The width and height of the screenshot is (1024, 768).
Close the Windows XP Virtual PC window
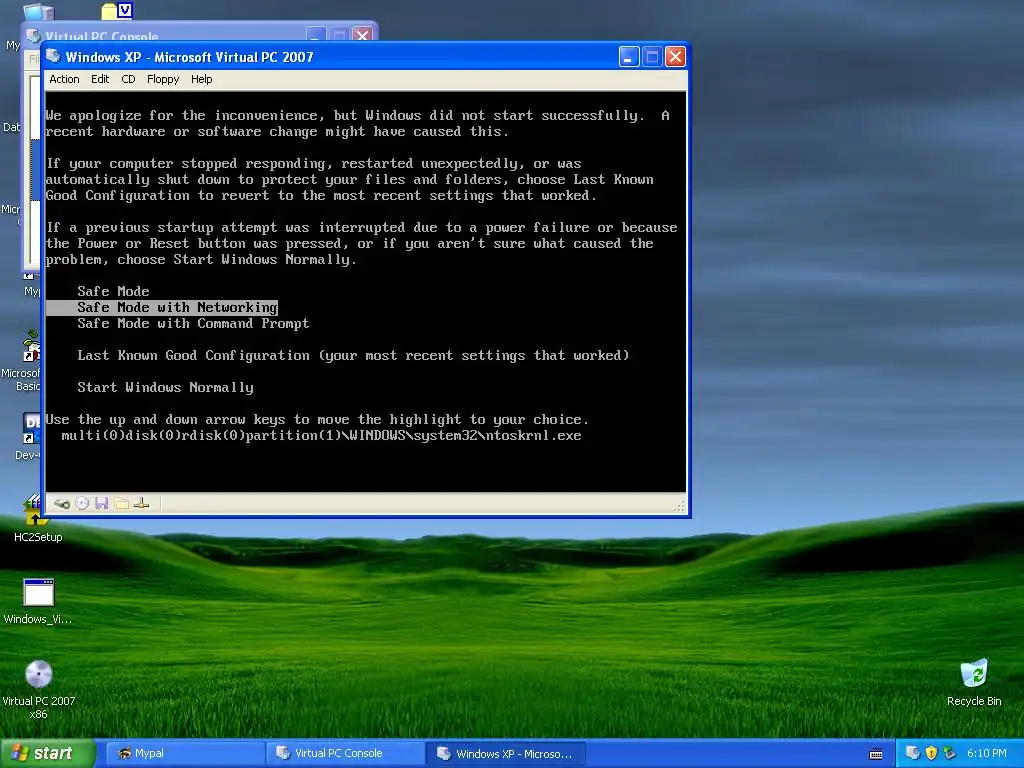[675, 57]
